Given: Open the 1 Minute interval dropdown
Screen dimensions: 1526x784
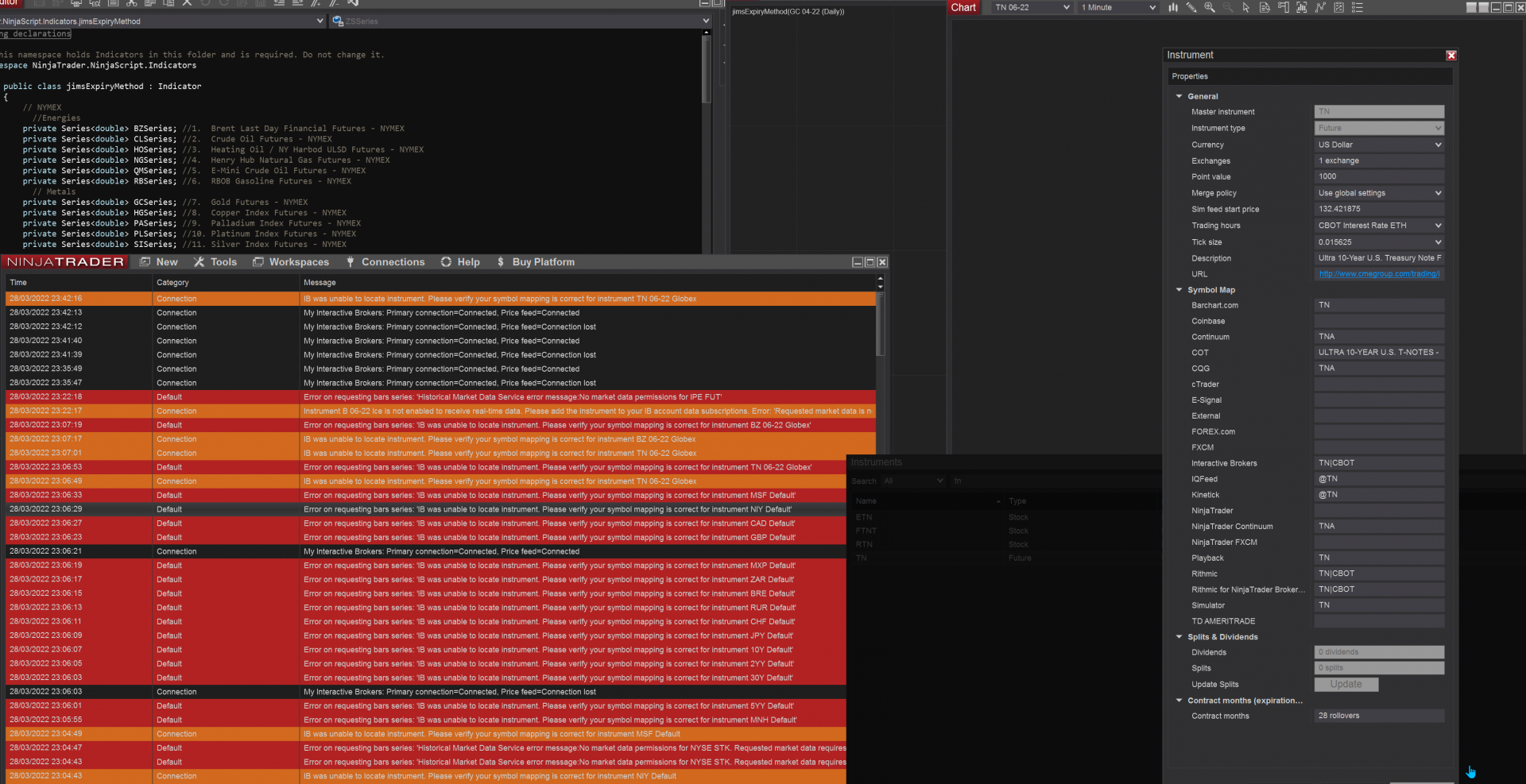Looking at the screenshot, I should (1118, 7).
